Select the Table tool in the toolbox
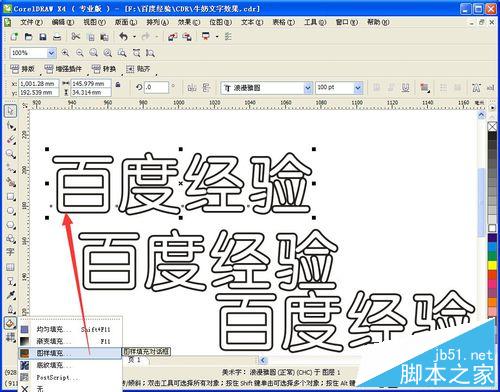Image resolution: width=500 pixels, height=392 pixels. coord(11,267)
